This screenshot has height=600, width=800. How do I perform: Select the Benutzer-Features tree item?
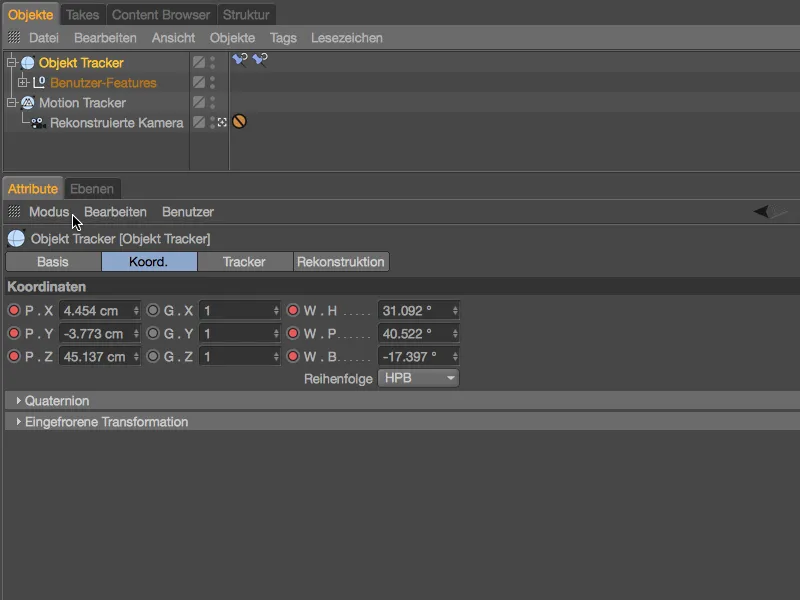pos(103,83)
